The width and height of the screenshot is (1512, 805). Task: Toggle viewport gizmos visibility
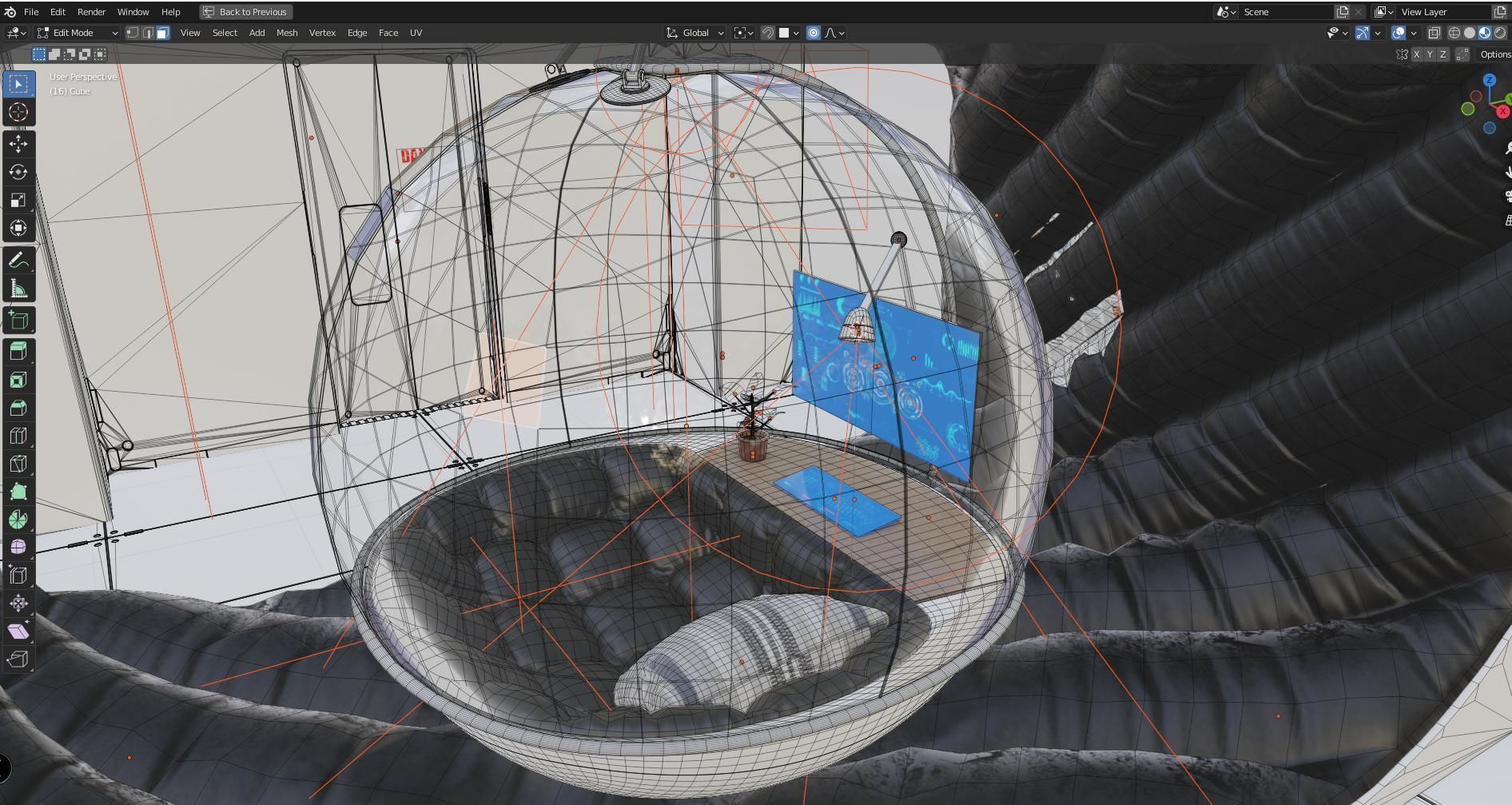coord(1362,33)
